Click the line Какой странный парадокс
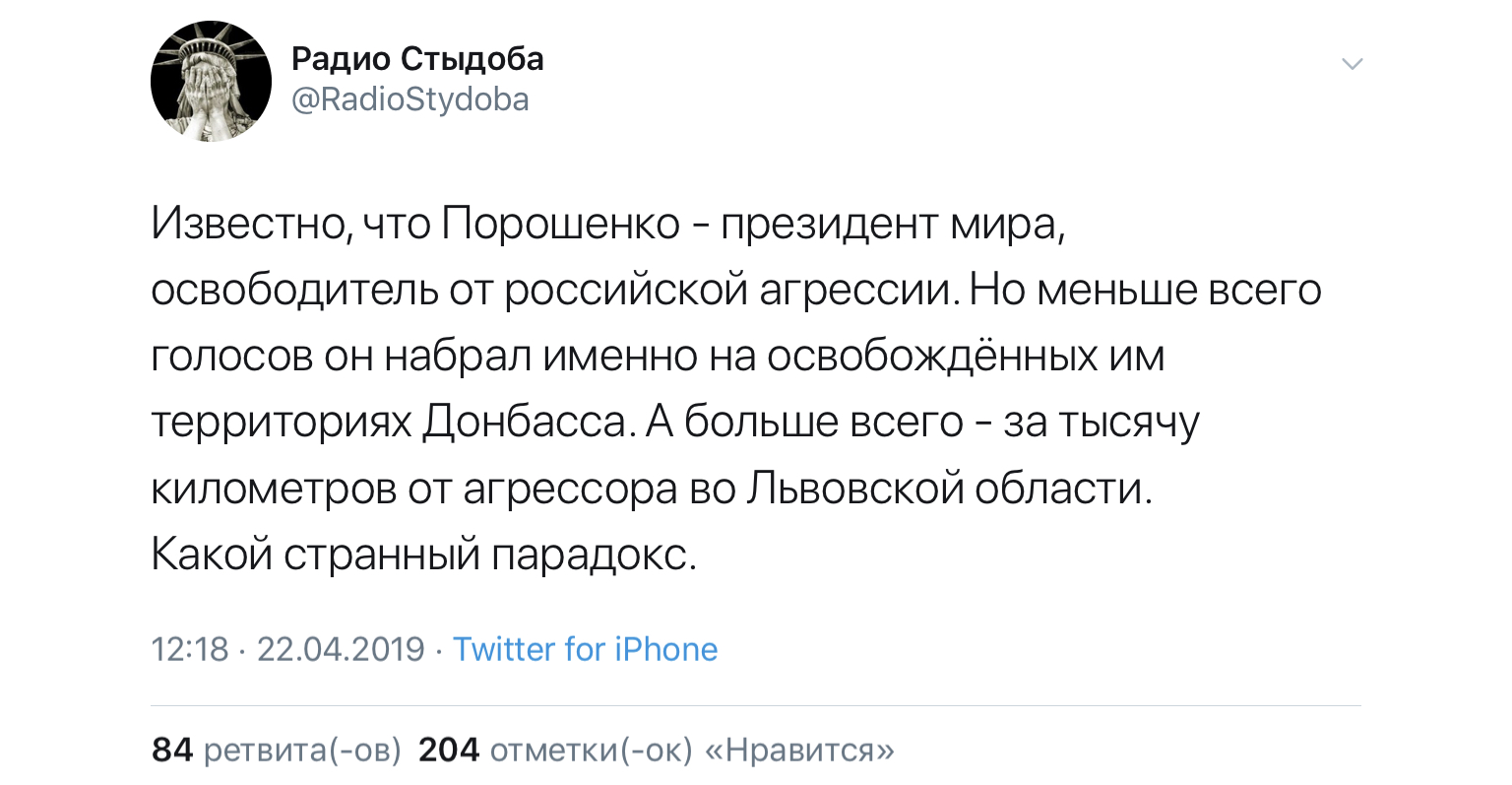The image size is (1512, 785). click(423, 556)
